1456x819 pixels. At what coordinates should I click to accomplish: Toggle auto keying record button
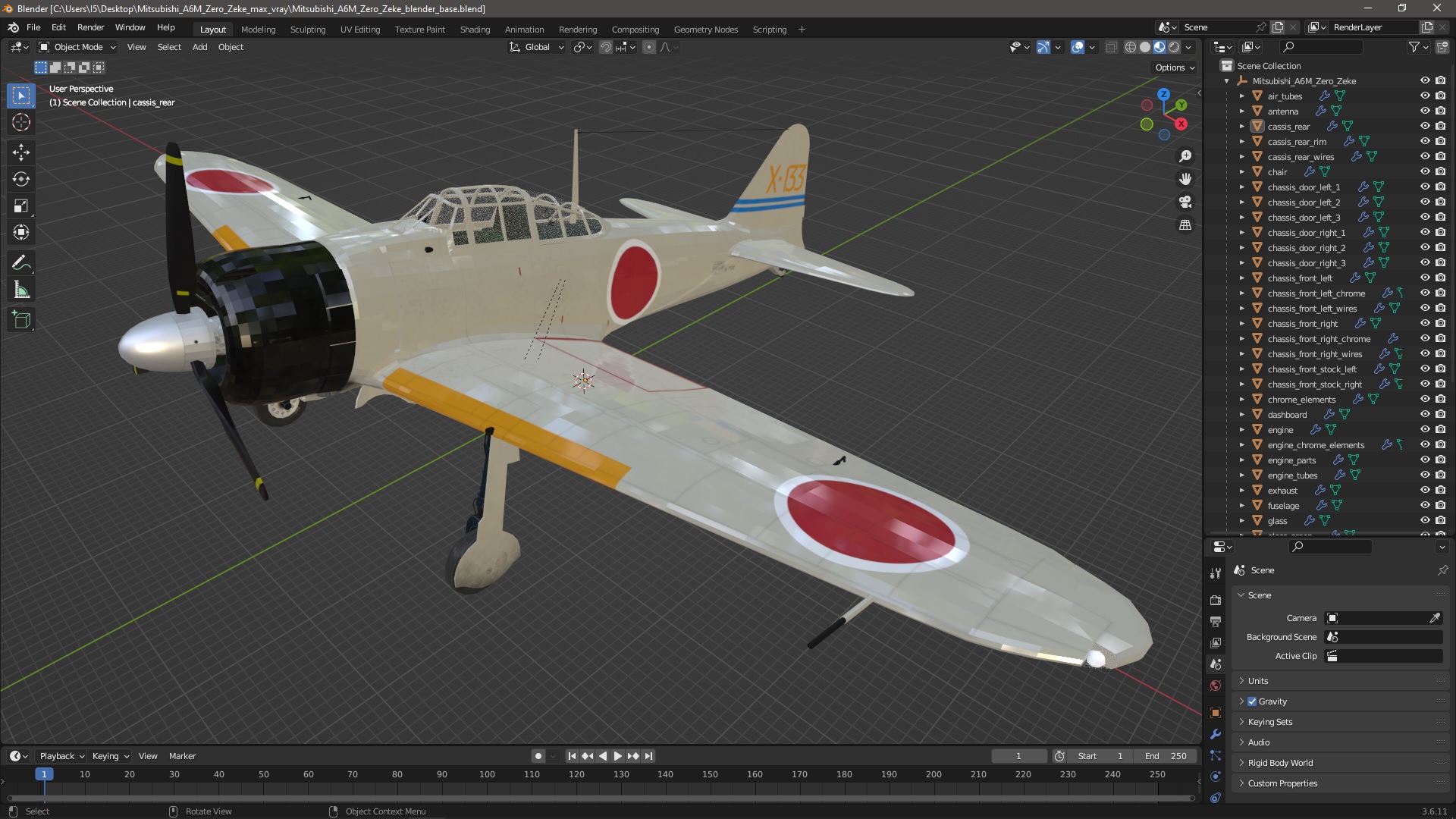[x=538, y=756]
